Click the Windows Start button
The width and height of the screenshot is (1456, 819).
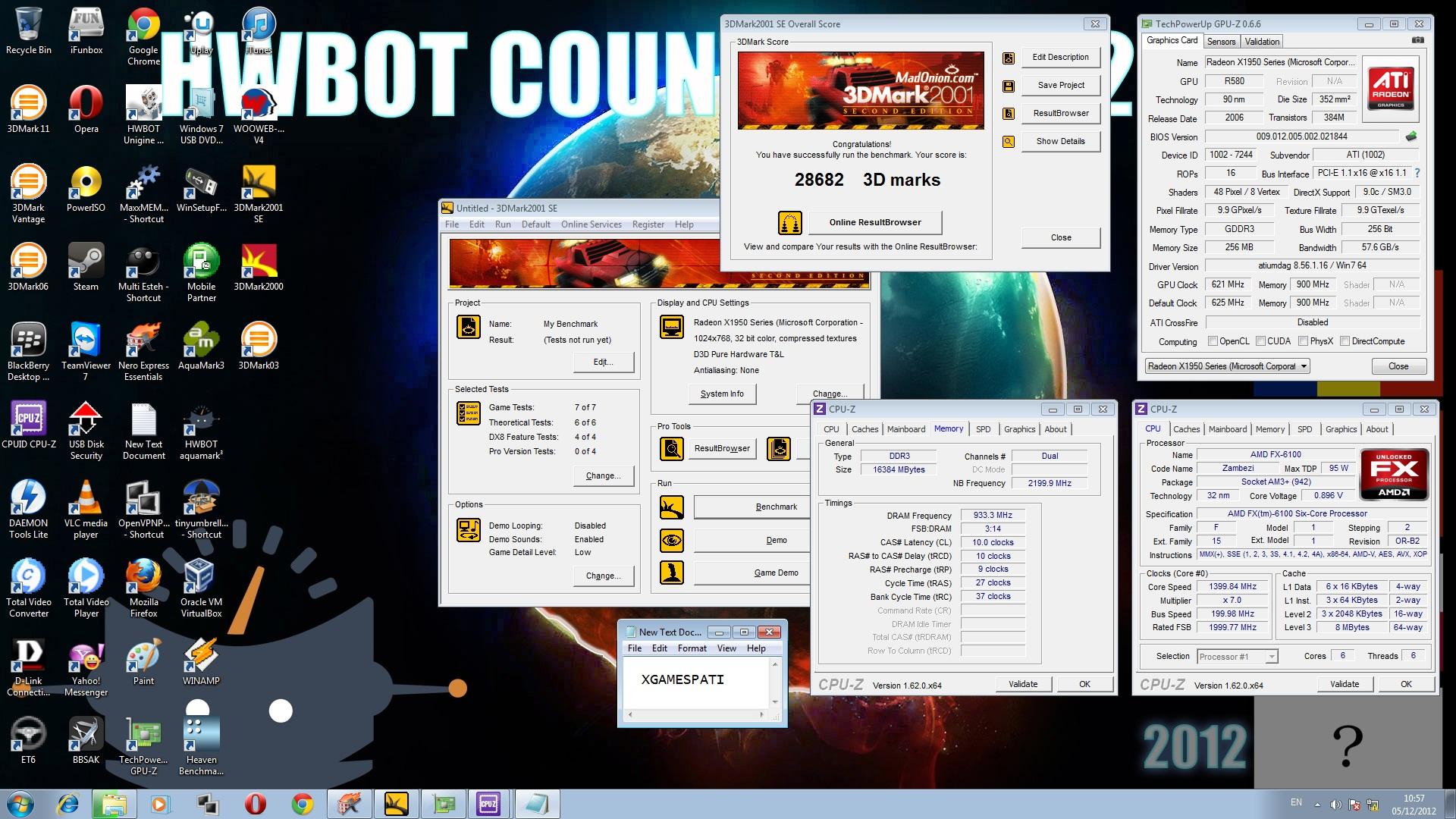(20, 804)
